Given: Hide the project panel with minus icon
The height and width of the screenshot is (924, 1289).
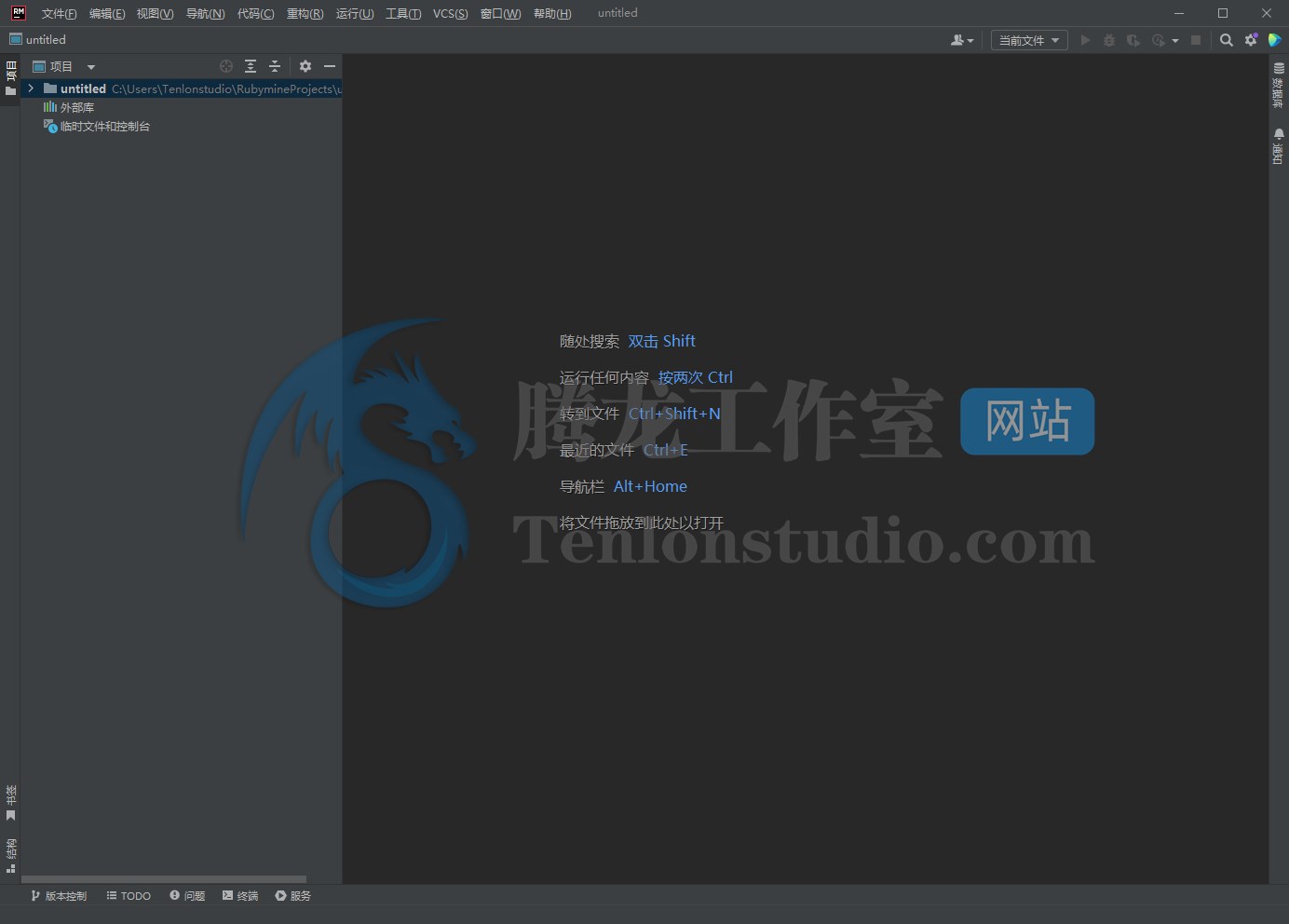Looking at the screenshot, I should [330, 66].
